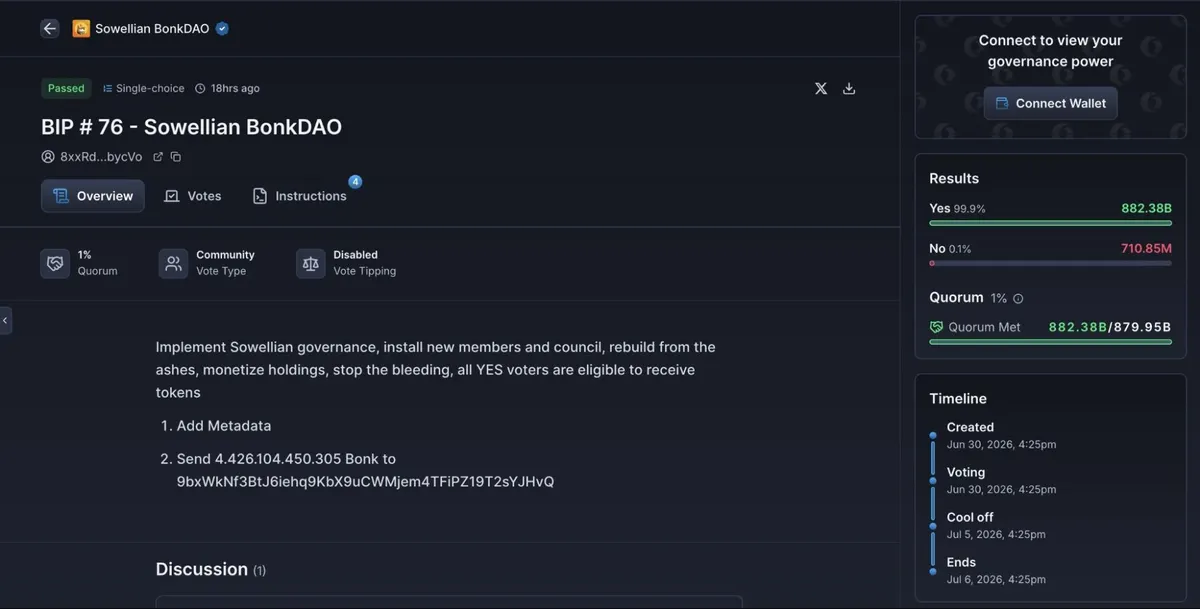Click the Created timeline marker

[933, 436]
